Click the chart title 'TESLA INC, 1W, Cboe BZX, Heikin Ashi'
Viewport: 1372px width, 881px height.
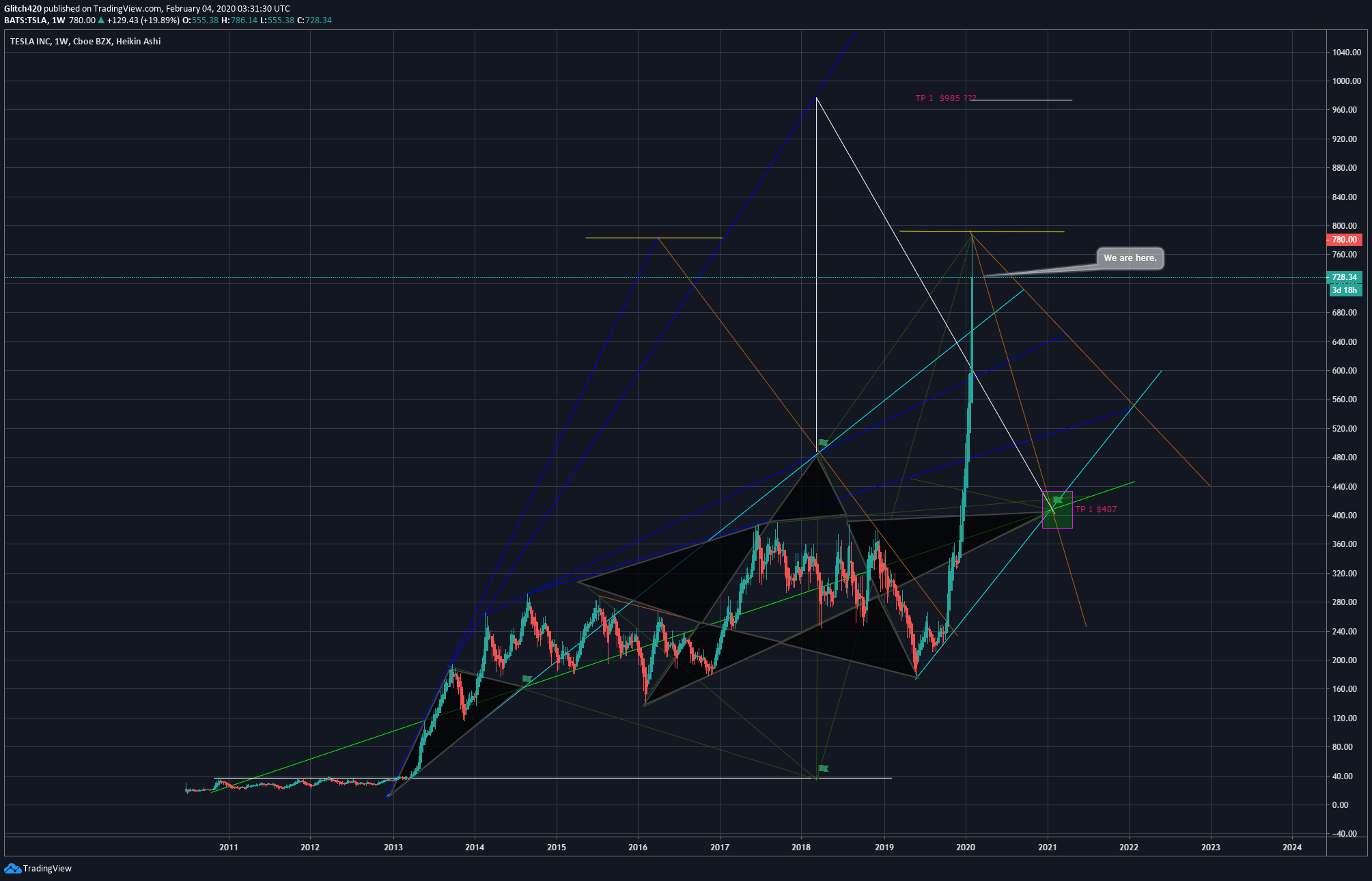tap(85, 42)
